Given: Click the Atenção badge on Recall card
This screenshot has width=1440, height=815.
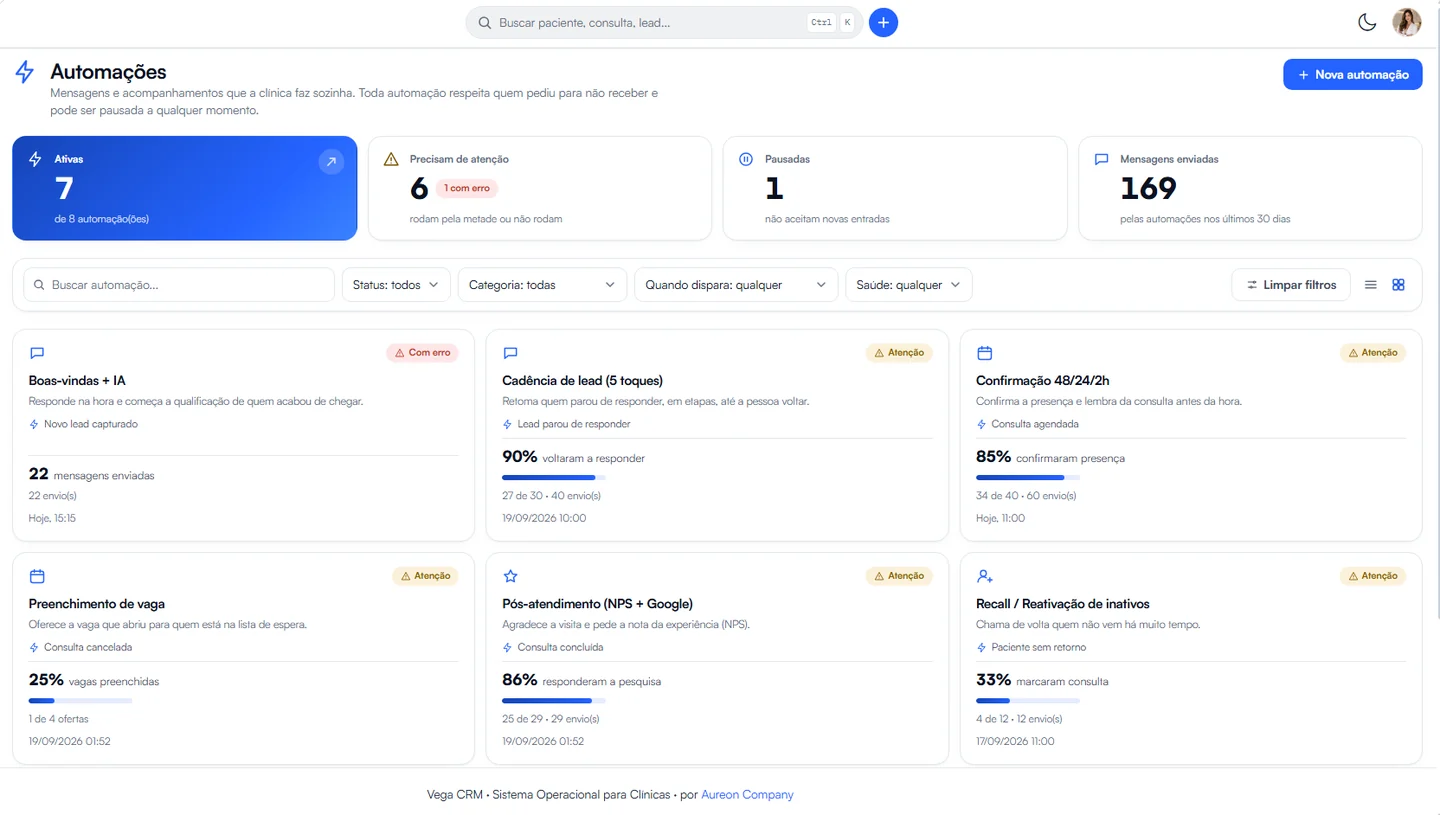Looking at the screenshot, I should coord(1373,576).
